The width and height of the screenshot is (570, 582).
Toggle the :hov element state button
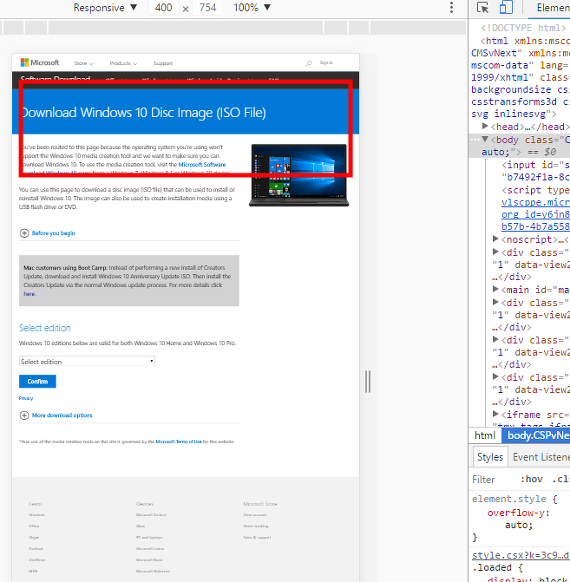(531, 479)
